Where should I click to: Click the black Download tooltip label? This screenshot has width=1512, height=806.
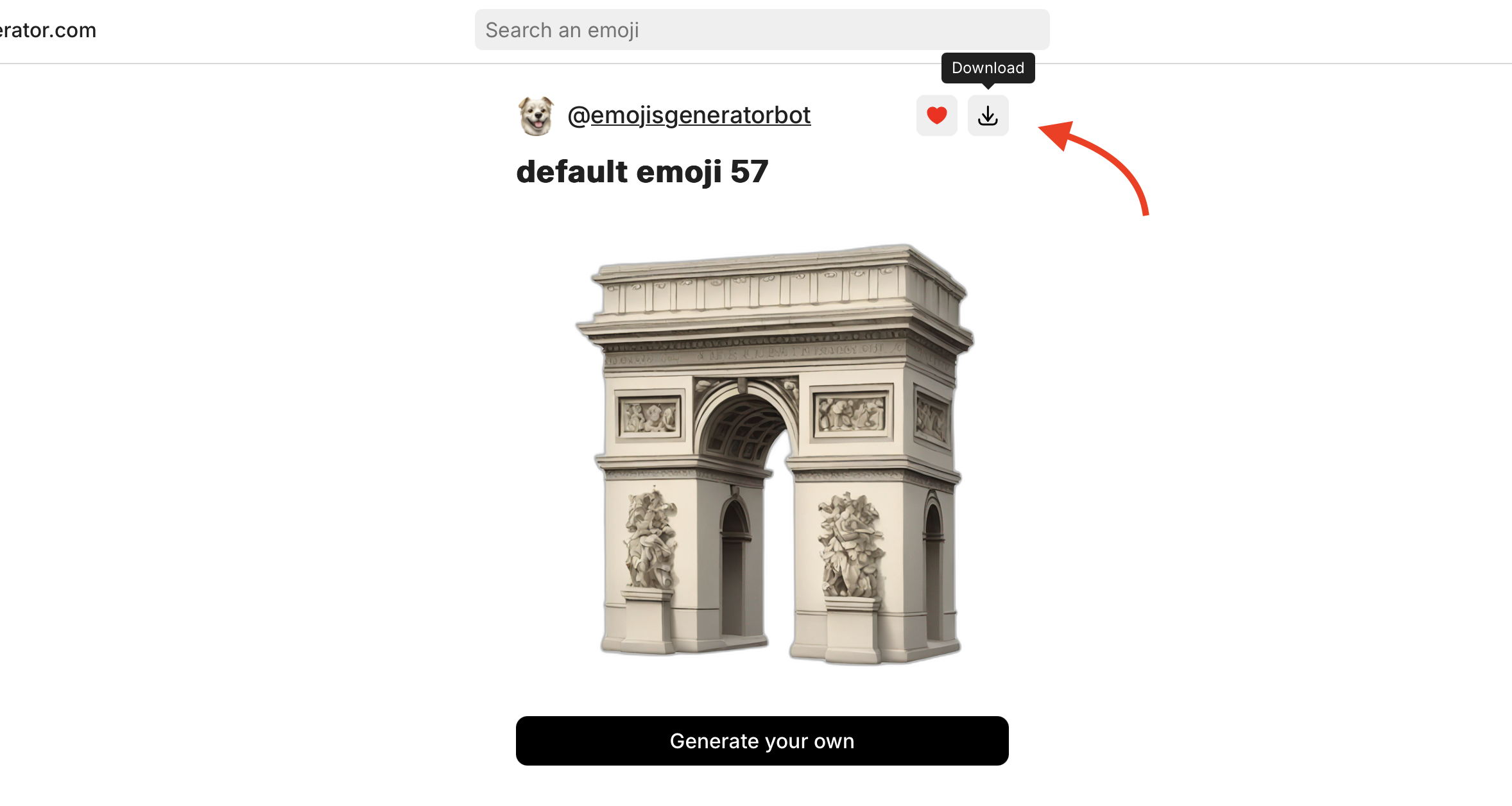(988, 68)
